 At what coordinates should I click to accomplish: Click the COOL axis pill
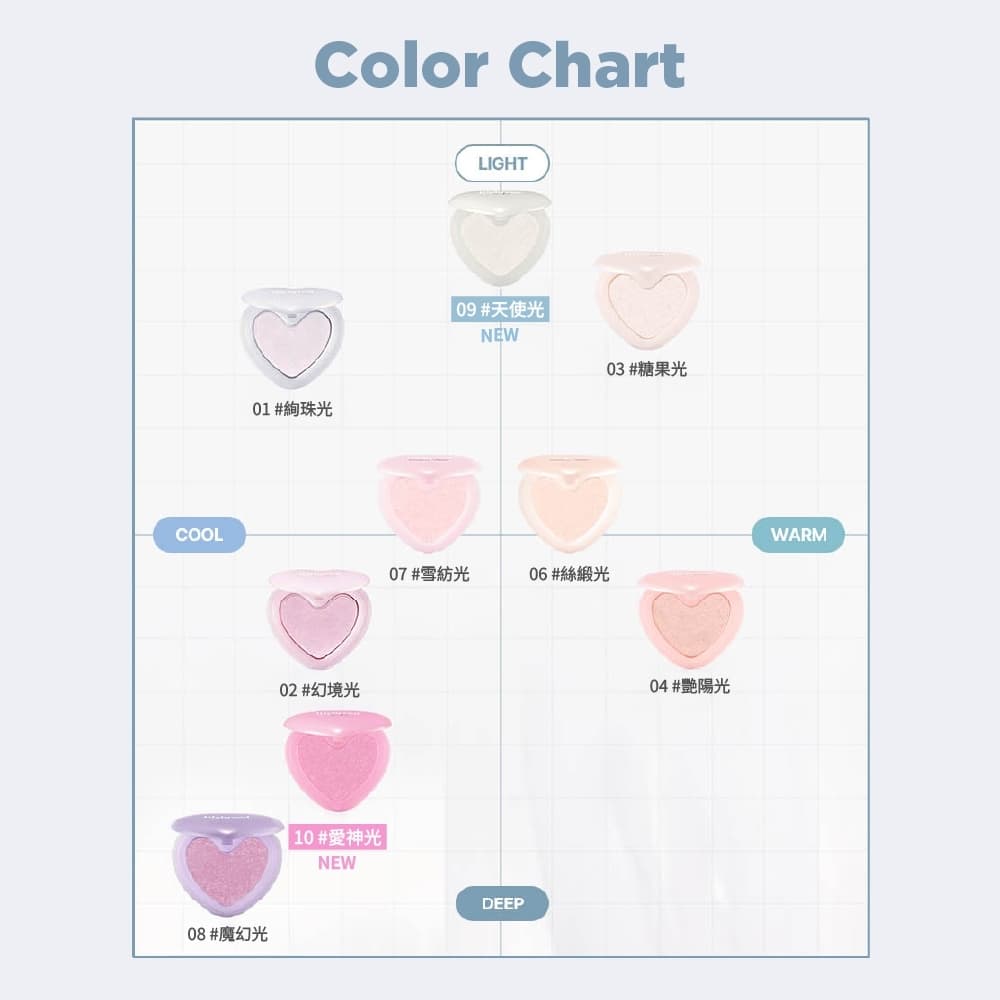click(x=199, y=534)
